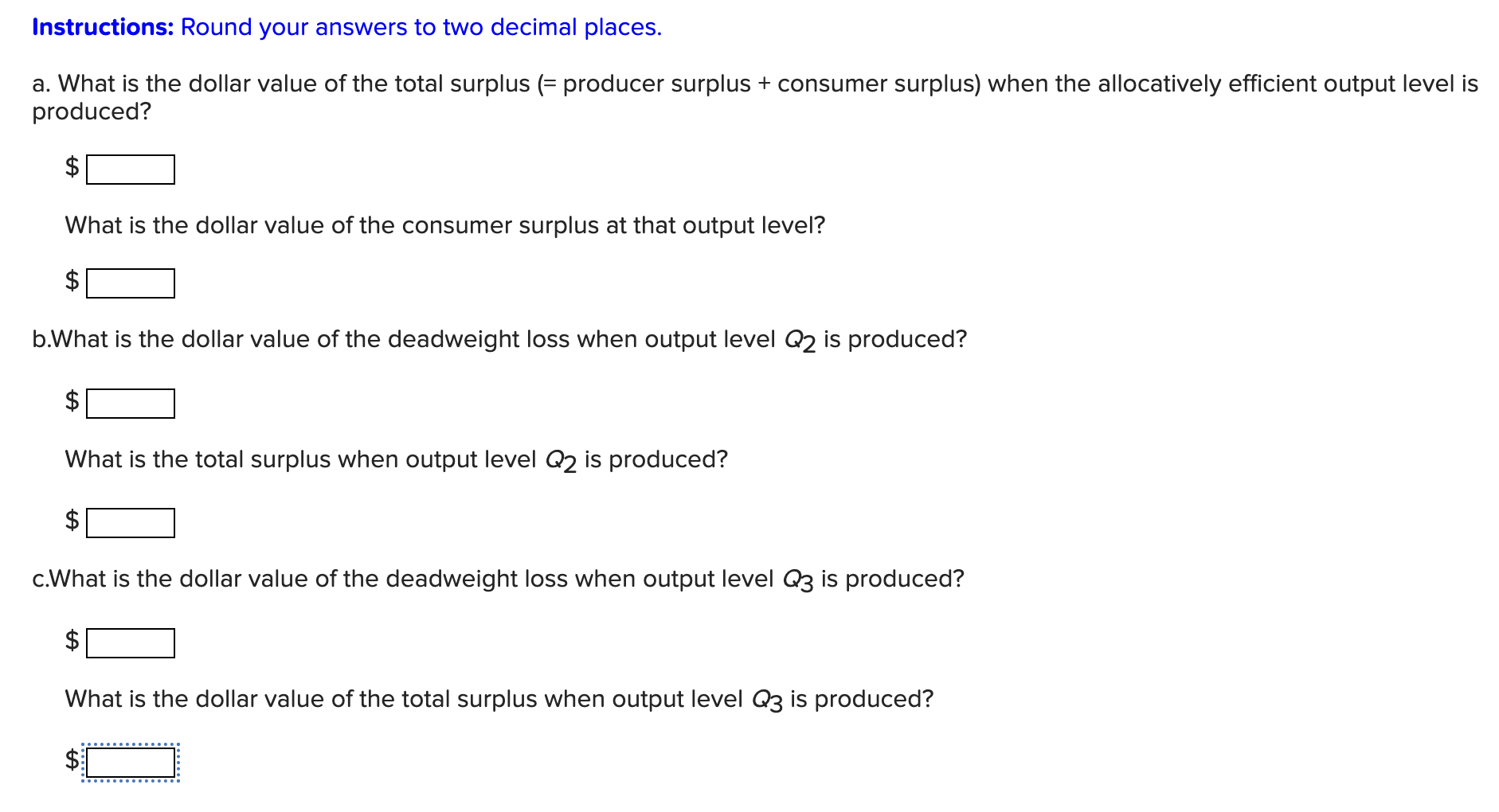The height and width of the screenshot is (812, 1499).
Task: Click the total surplus field for output Q2
Action: [x=130, y=524]
